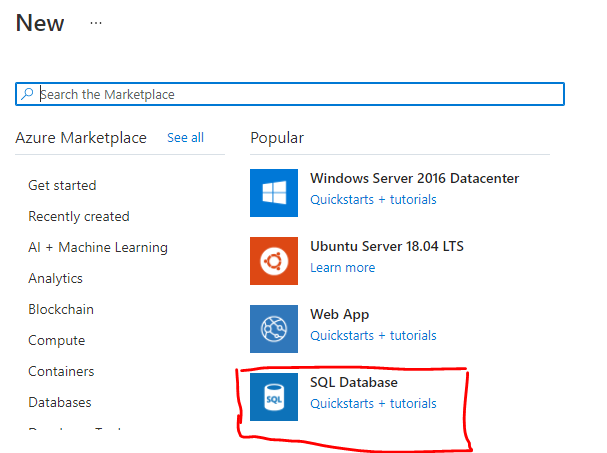The image size is (607, 453).
Task: Open the ellipsis menu next to New
Action: coord(96,23)
